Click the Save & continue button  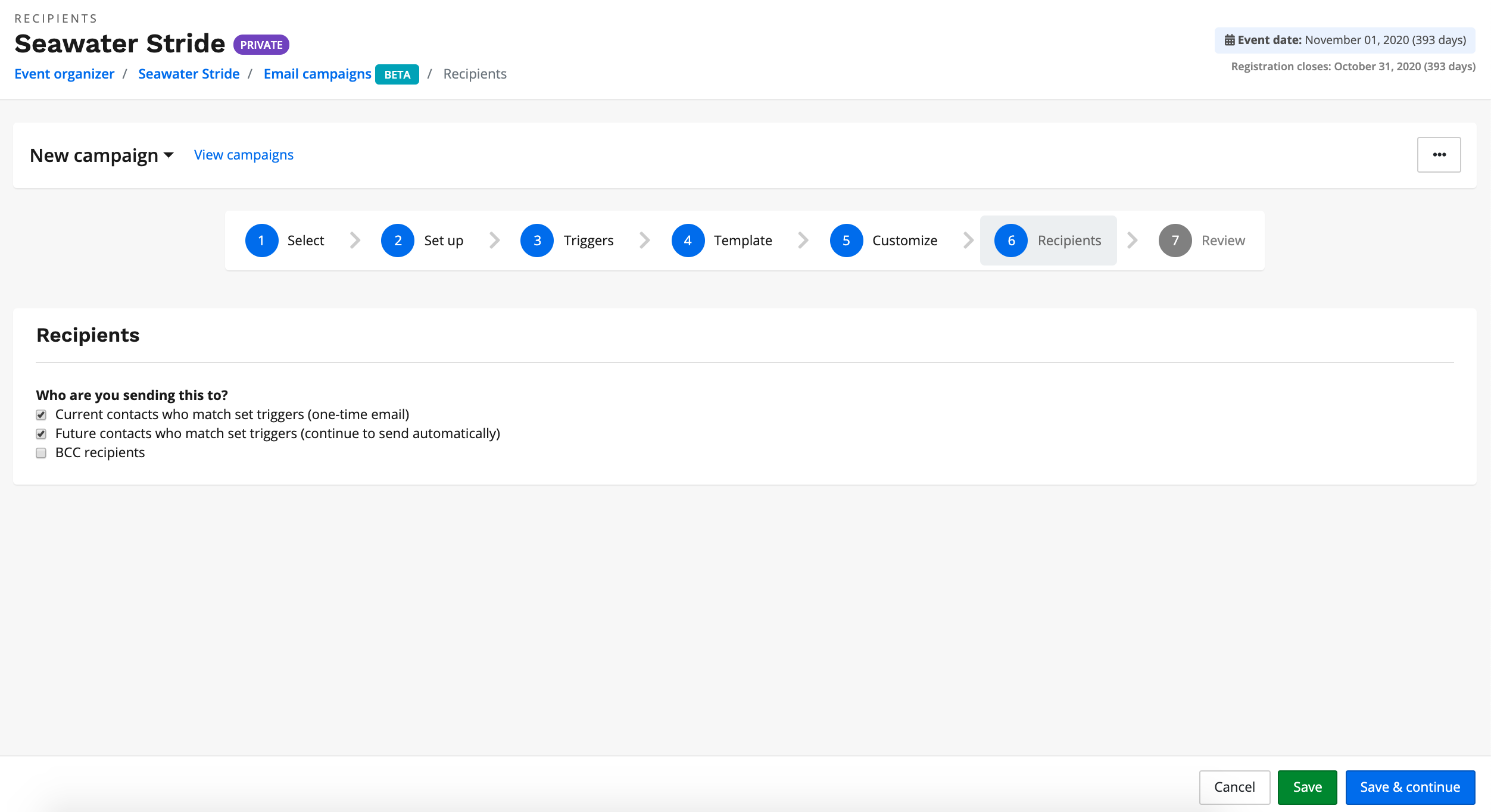1410,787
